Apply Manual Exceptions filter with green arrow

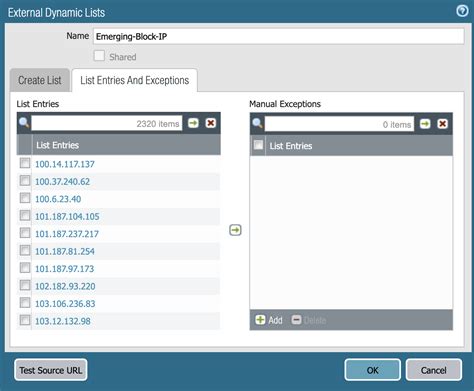(425, 124)
